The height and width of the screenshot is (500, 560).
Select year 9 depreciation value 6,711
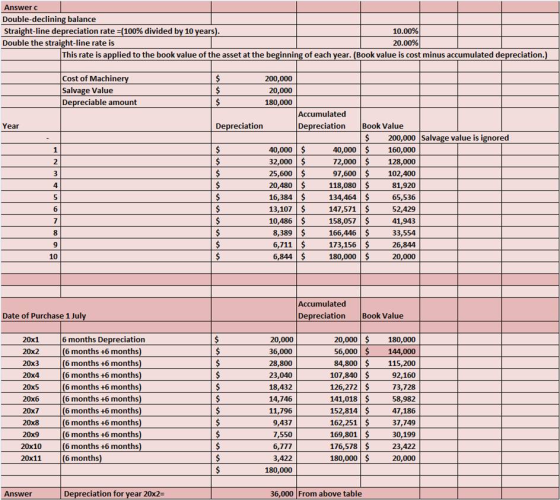click(254, 245)
